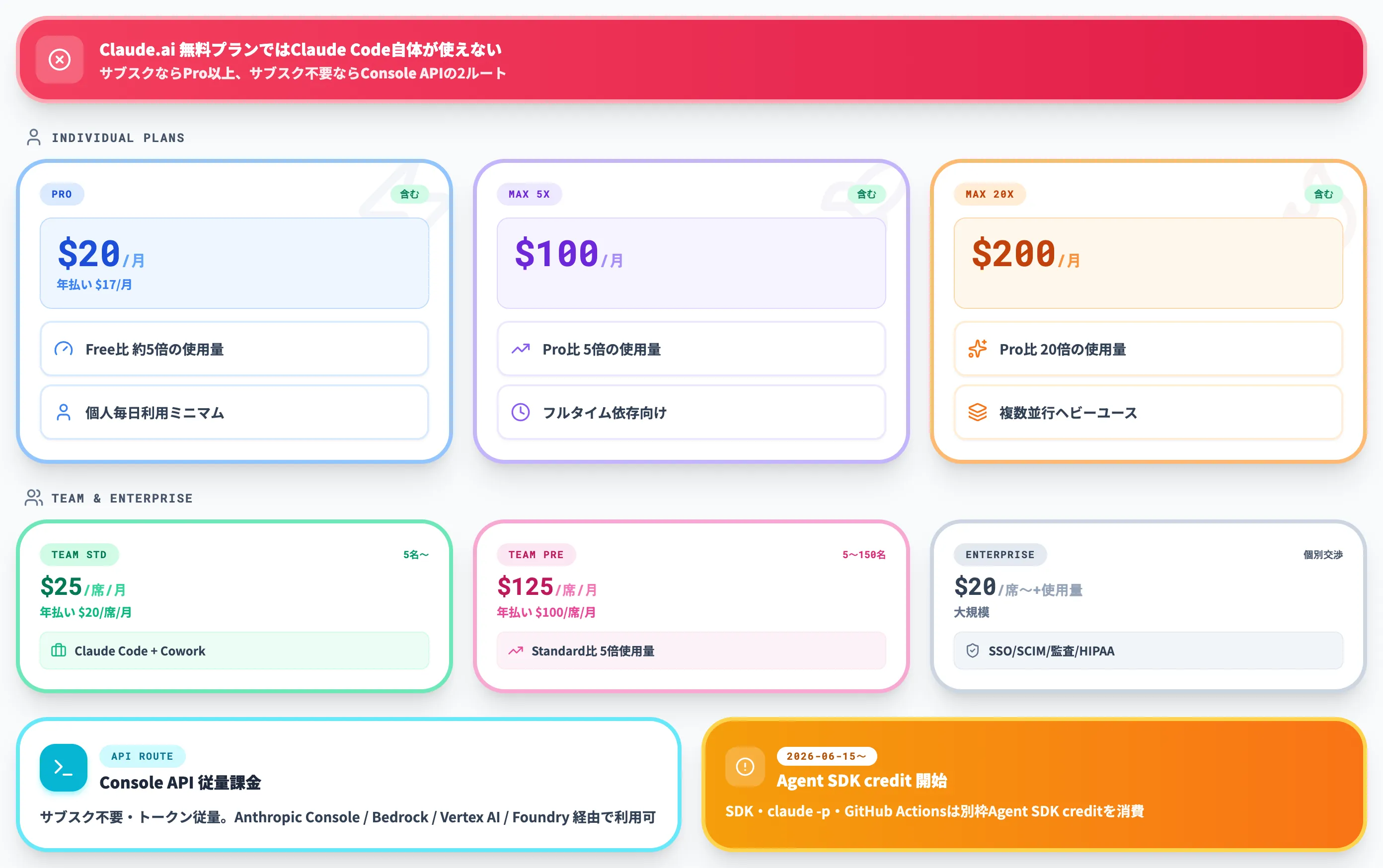The height and width of the screenshot is (868, 1383).
Task: Click the $125/席/月 price
Action: (x=547, y=587)
